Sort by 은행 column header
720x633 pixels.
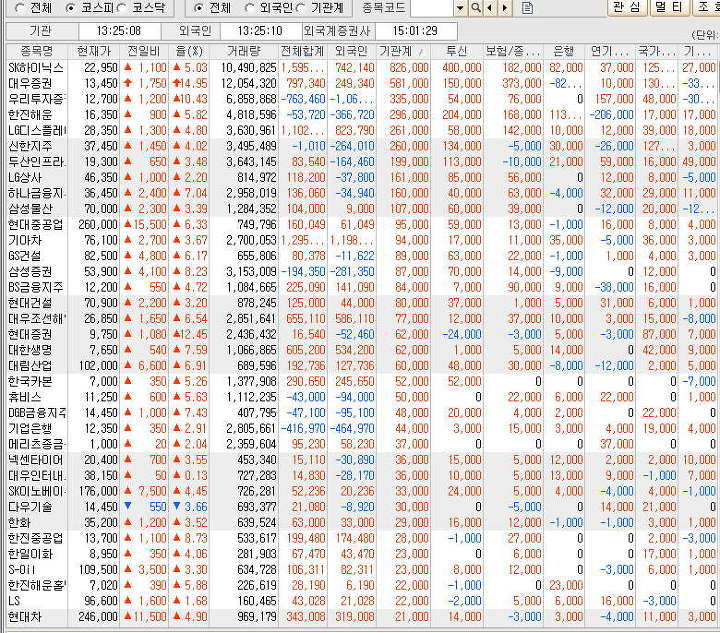[x=564, y=51]
